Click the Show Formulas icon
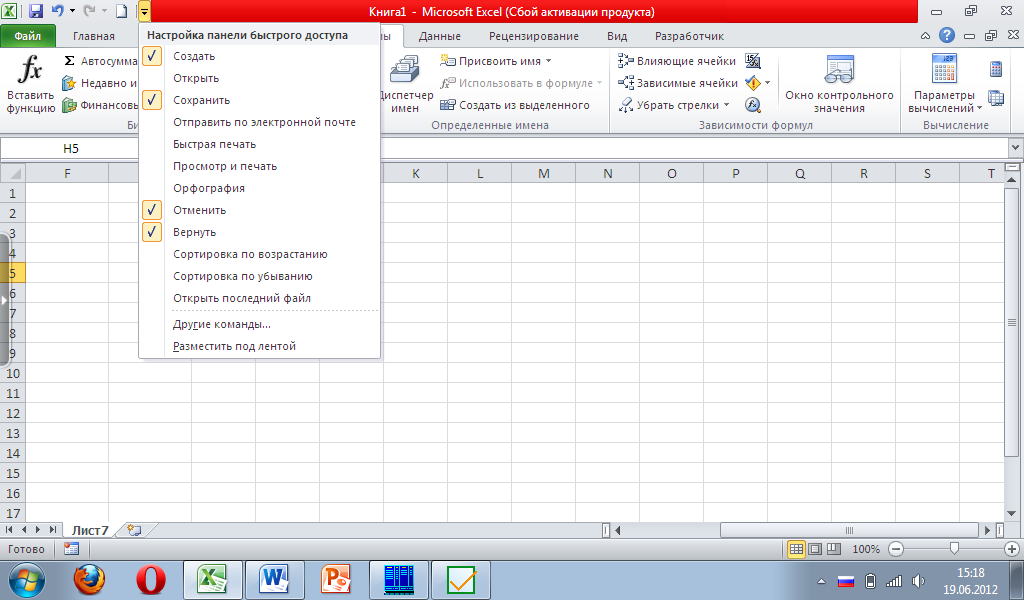 [753, 61]
